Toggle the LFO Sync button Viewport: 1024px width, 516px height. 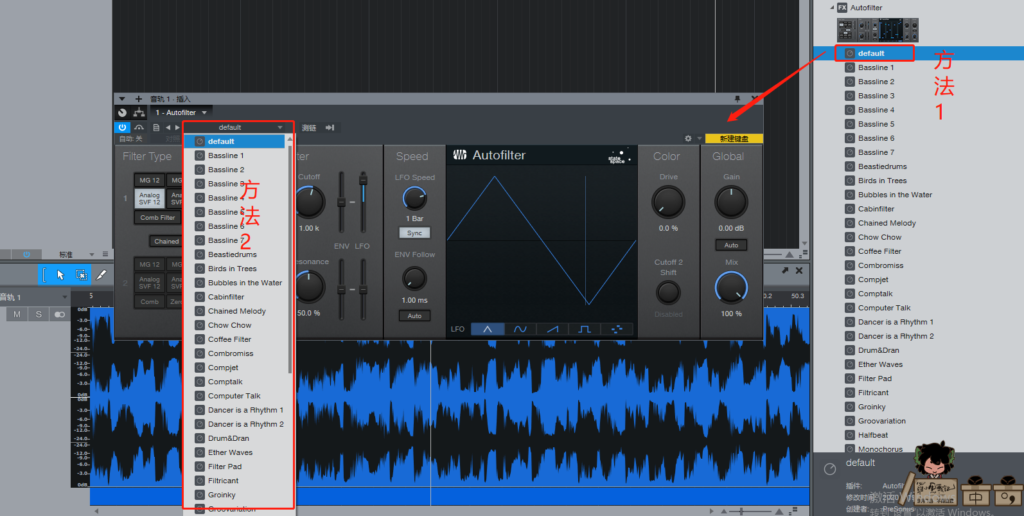[x=415, y=233]
